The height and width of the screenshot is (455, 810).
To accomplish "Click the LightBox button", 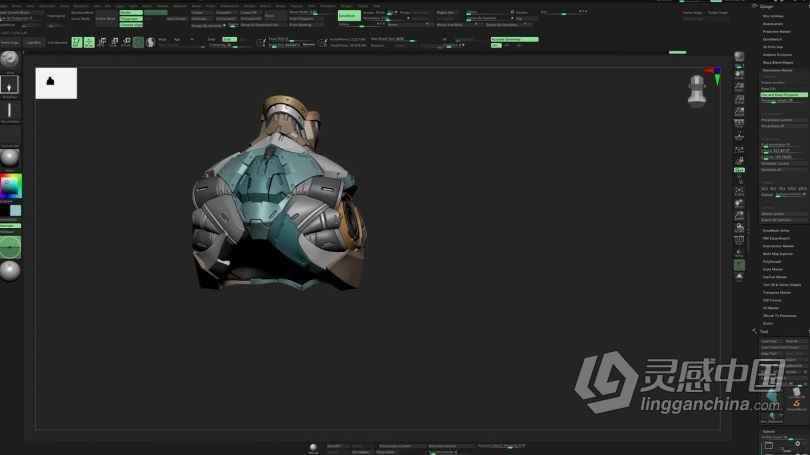I will point(34,42).
